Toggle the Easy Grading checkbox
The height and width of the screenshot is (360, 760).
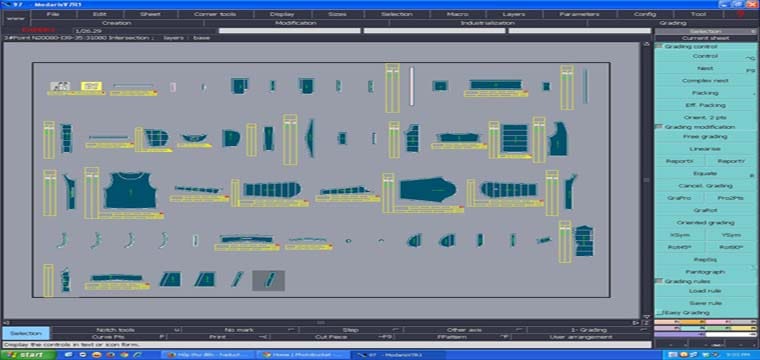tap(659, 313)
